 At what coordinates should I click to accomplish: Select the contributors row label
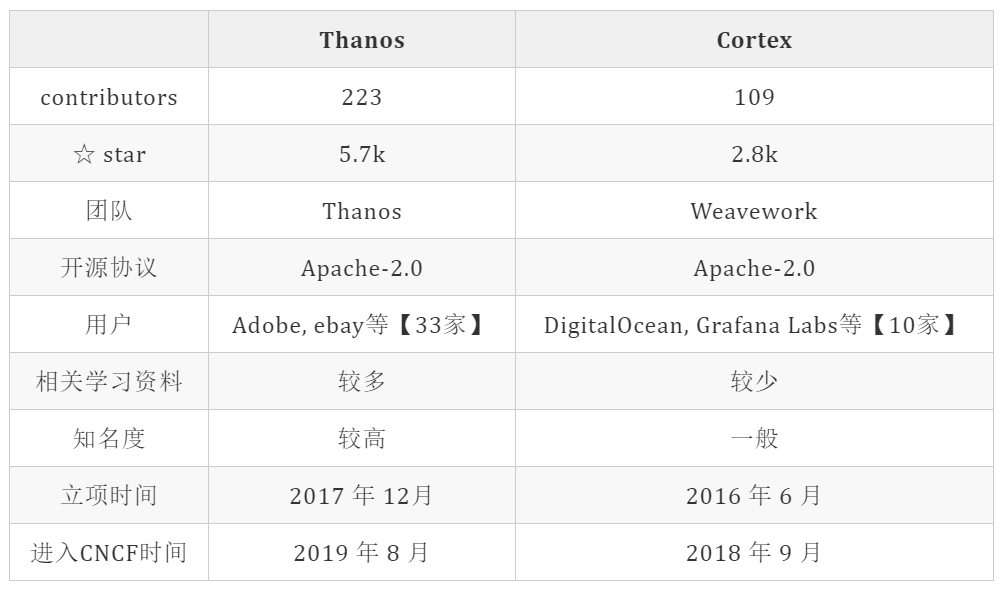(x=109, y=97)
